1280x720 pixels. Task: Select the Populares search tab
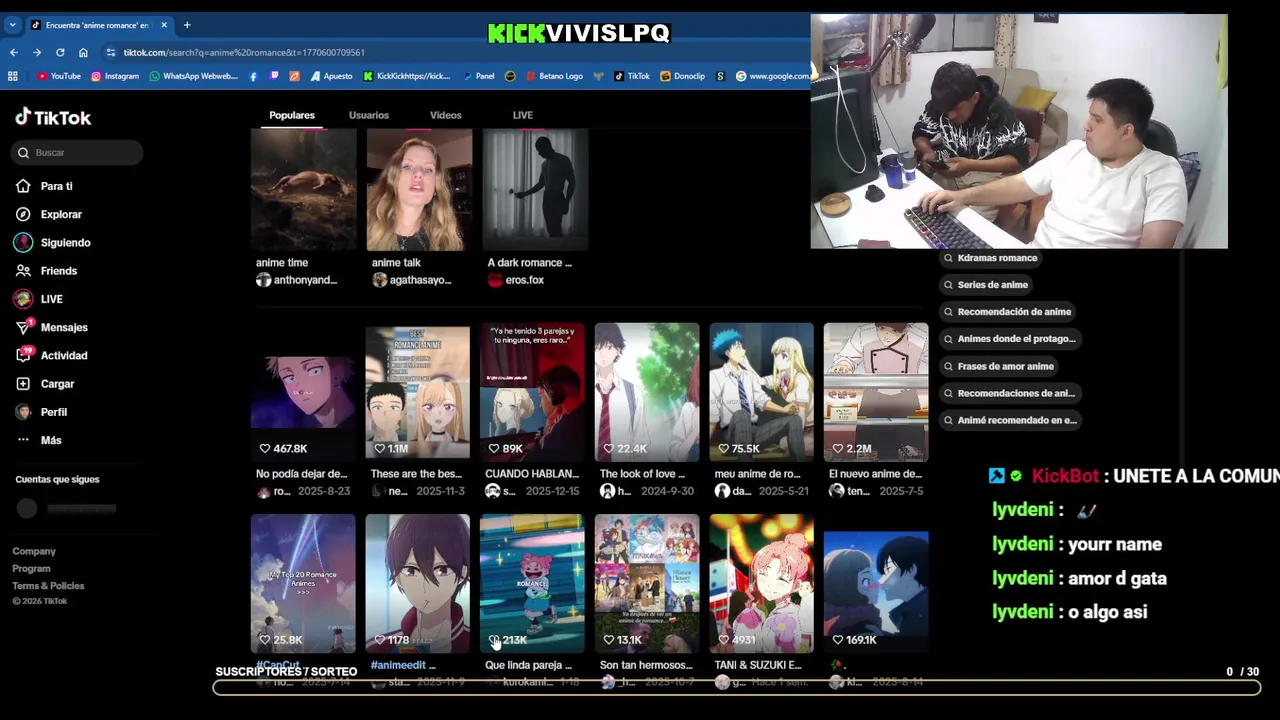pyautogui.click(x=292, y=115)
